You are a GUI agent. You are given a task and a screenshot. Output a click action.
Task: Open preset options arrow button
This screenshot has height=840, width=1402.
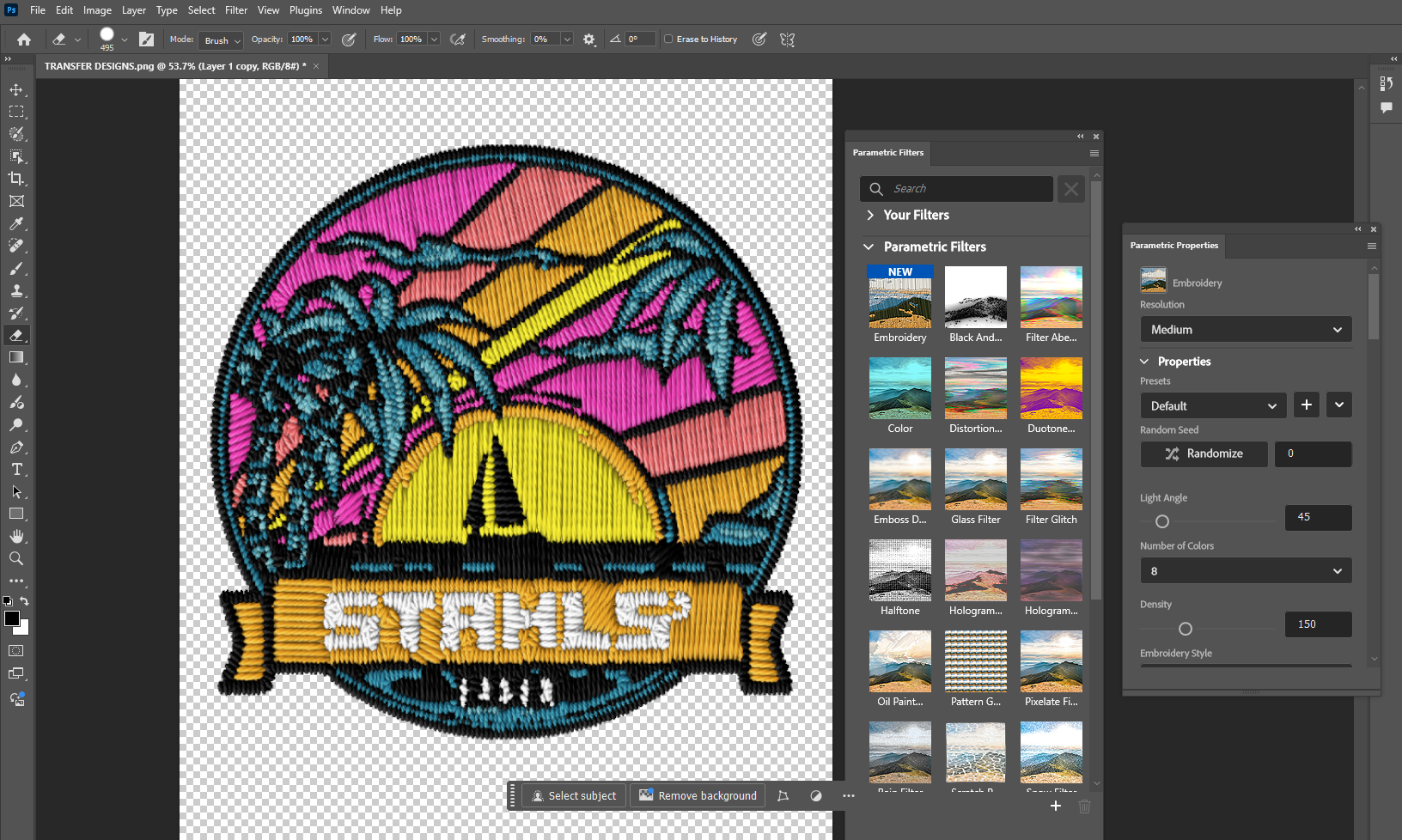(x=1339, y=405)
